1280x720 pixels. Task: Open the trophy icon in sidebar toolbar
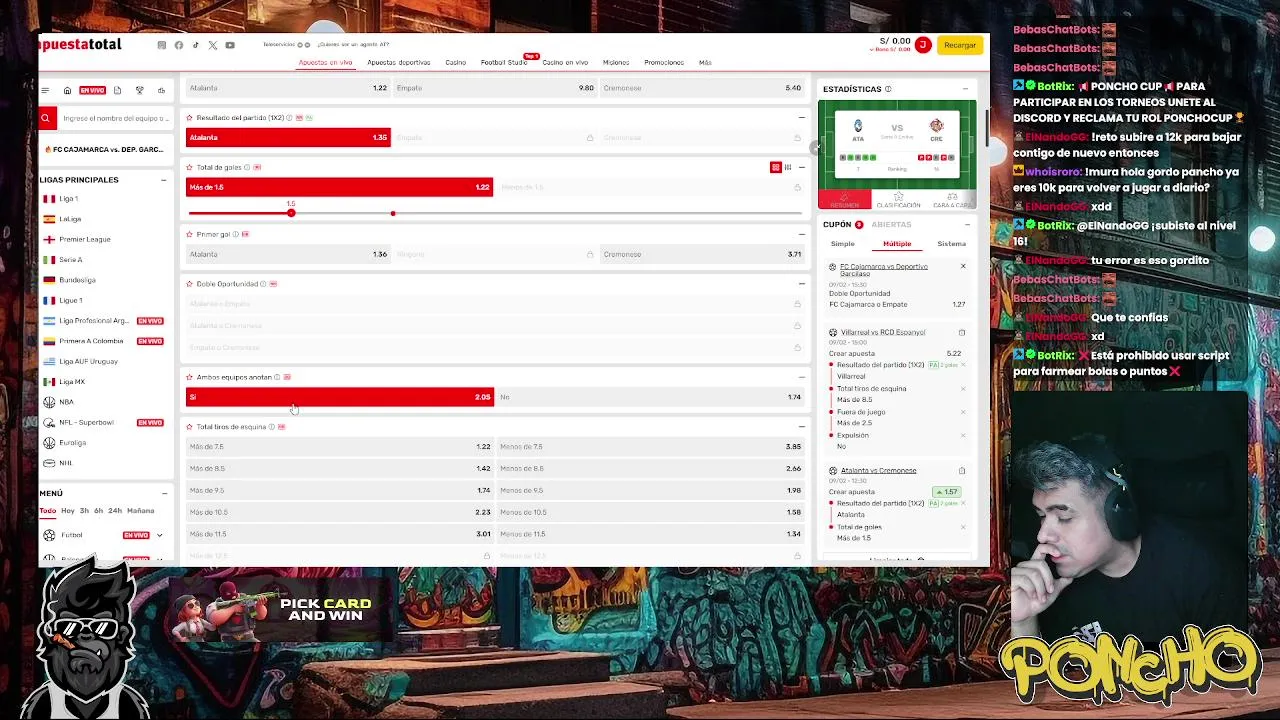139,90
